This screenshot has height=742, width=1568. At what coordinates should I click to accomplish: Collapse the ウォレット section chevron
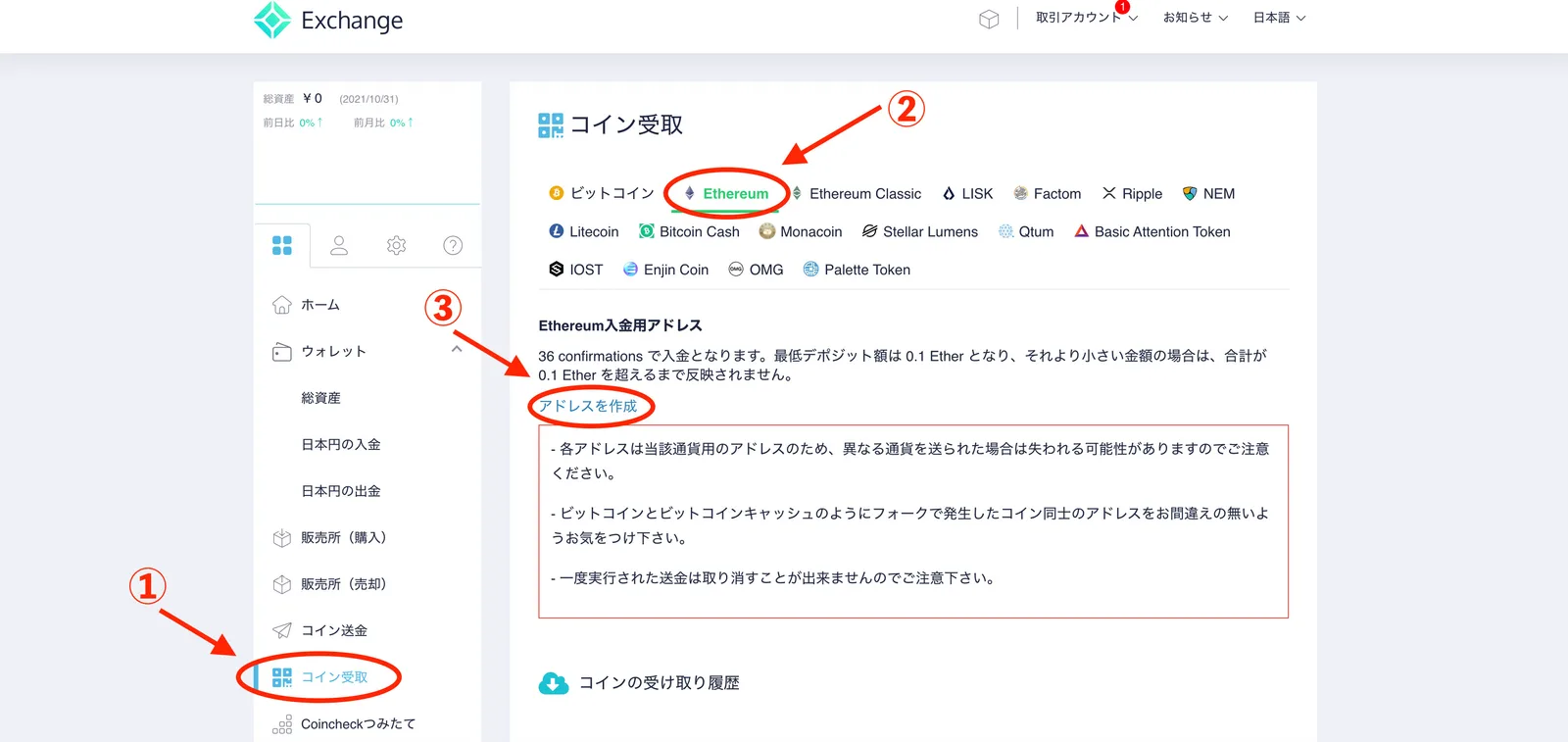point(457,349)
